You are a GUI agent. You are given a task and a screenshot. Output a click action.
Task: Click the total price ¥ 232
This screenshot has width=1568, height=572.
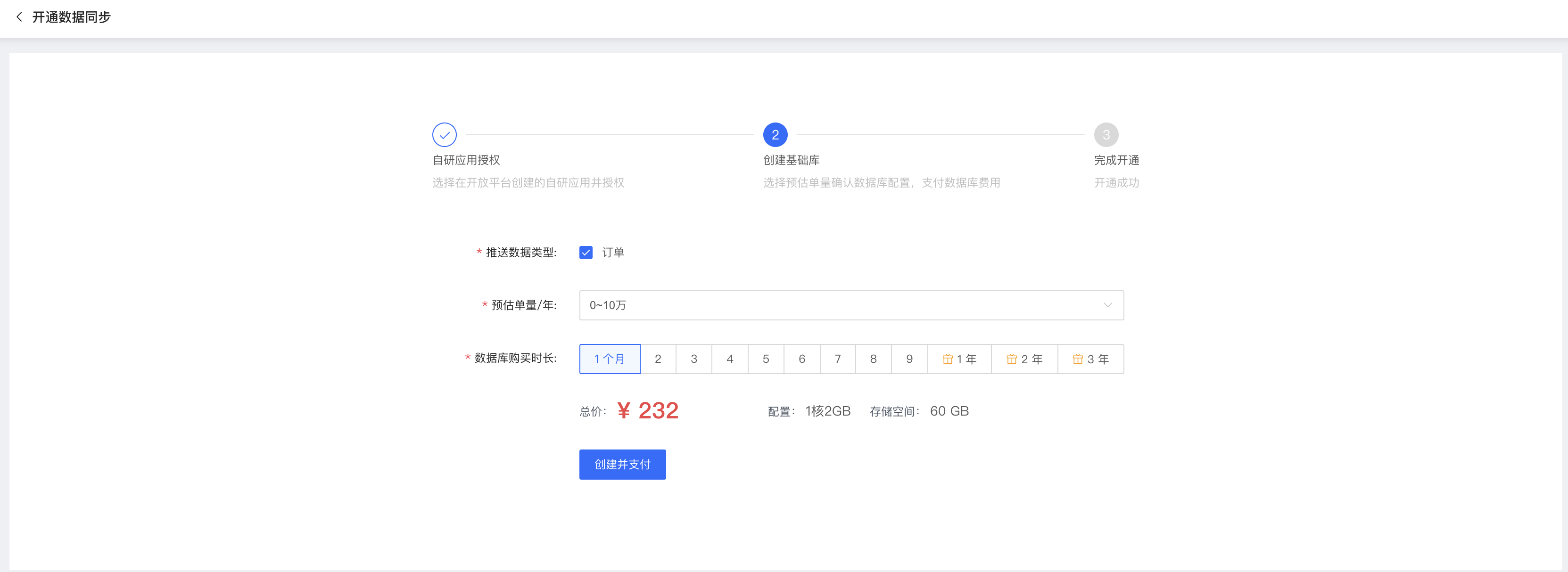[x=648, y=411]
